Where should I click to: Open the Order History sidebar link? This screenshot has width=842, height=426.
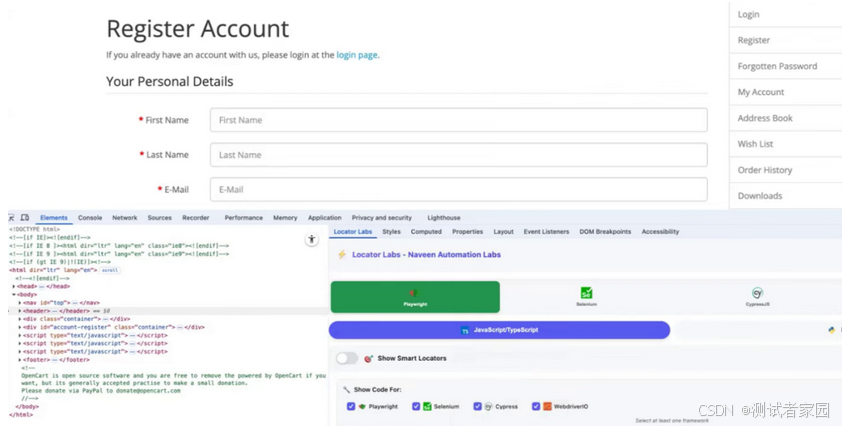click(765, 170)
